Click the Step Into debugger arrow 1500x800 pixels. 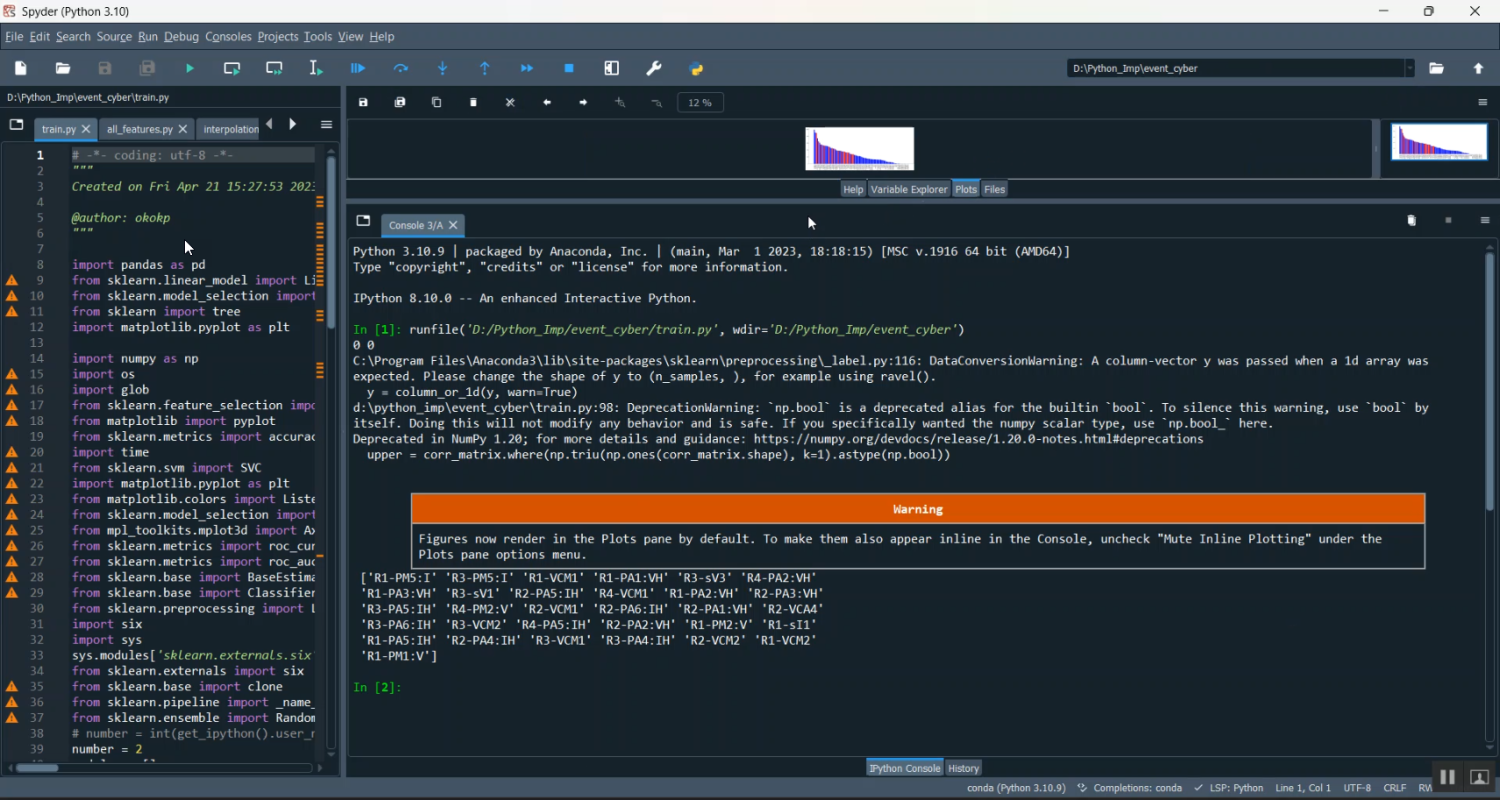443,68
